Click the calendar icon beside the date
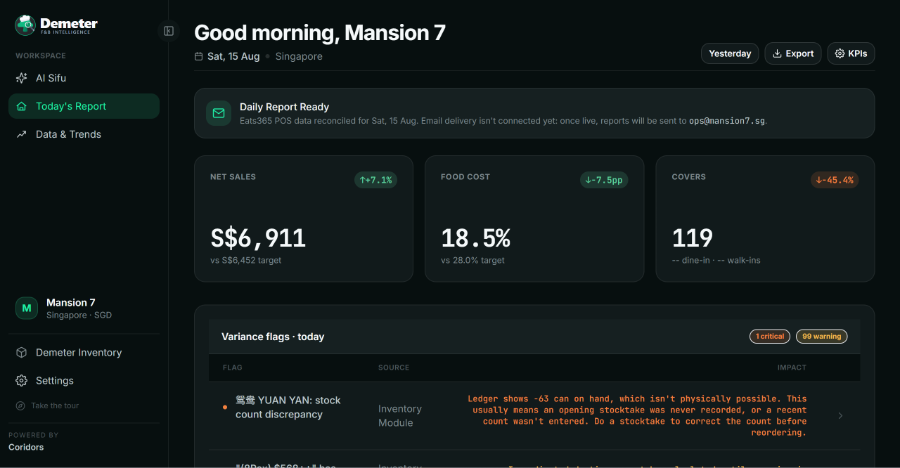 (199, 56)
